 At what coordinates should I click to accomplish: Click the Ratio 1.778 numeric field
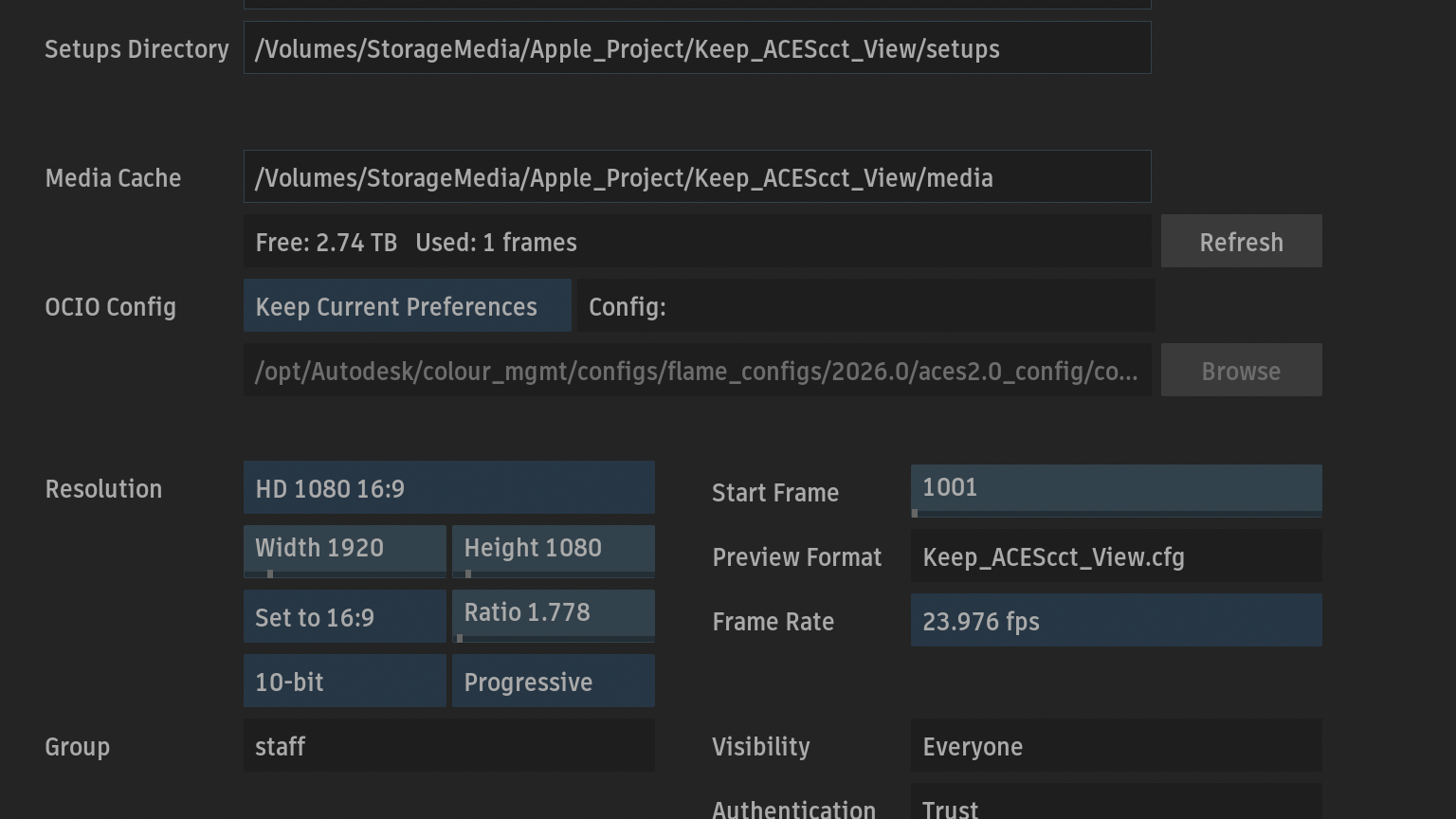point(553,613)
